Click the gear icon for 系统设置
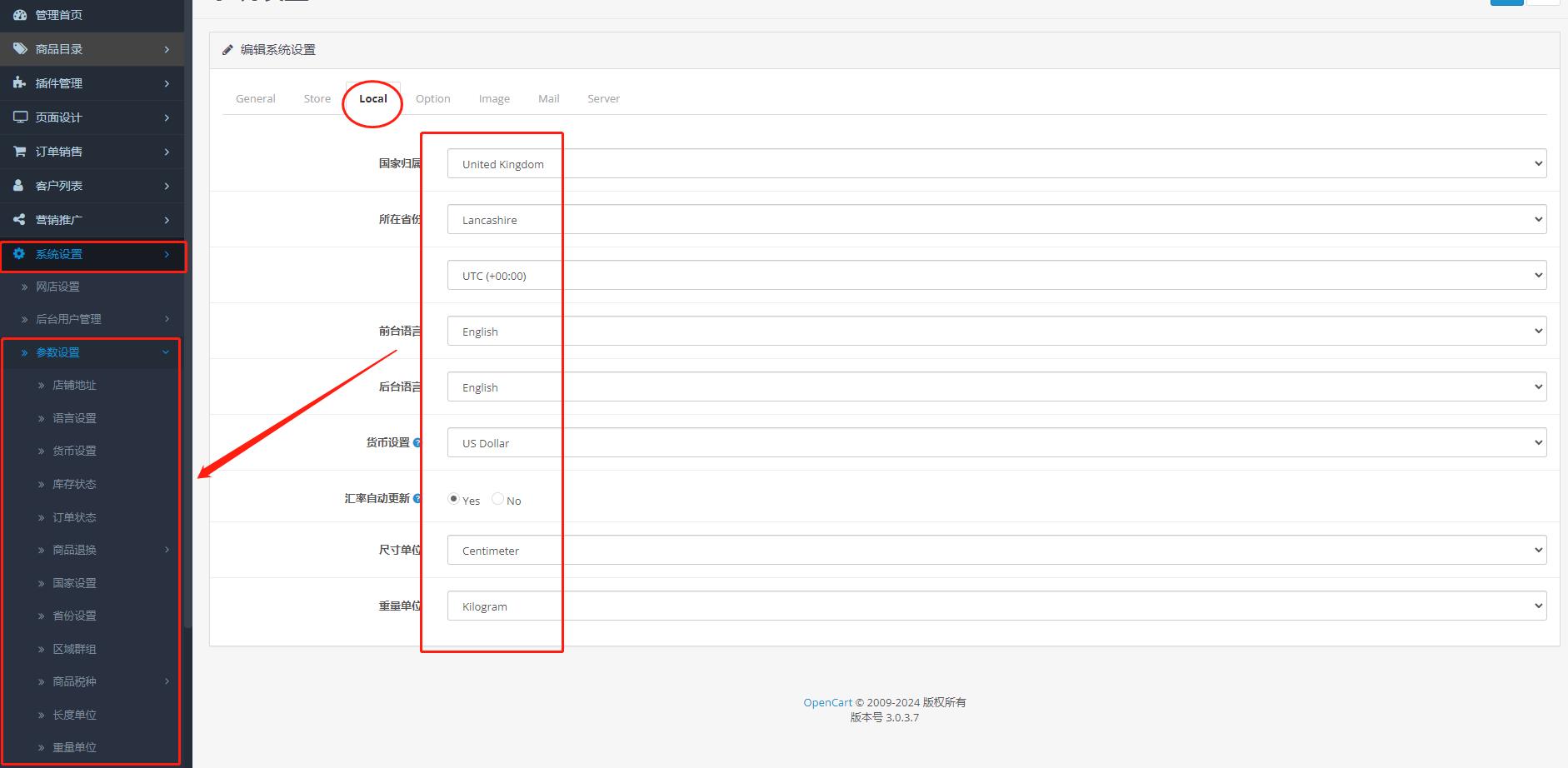The height and width of the screenshot is (768, 1568). click(x=19, y=254)
